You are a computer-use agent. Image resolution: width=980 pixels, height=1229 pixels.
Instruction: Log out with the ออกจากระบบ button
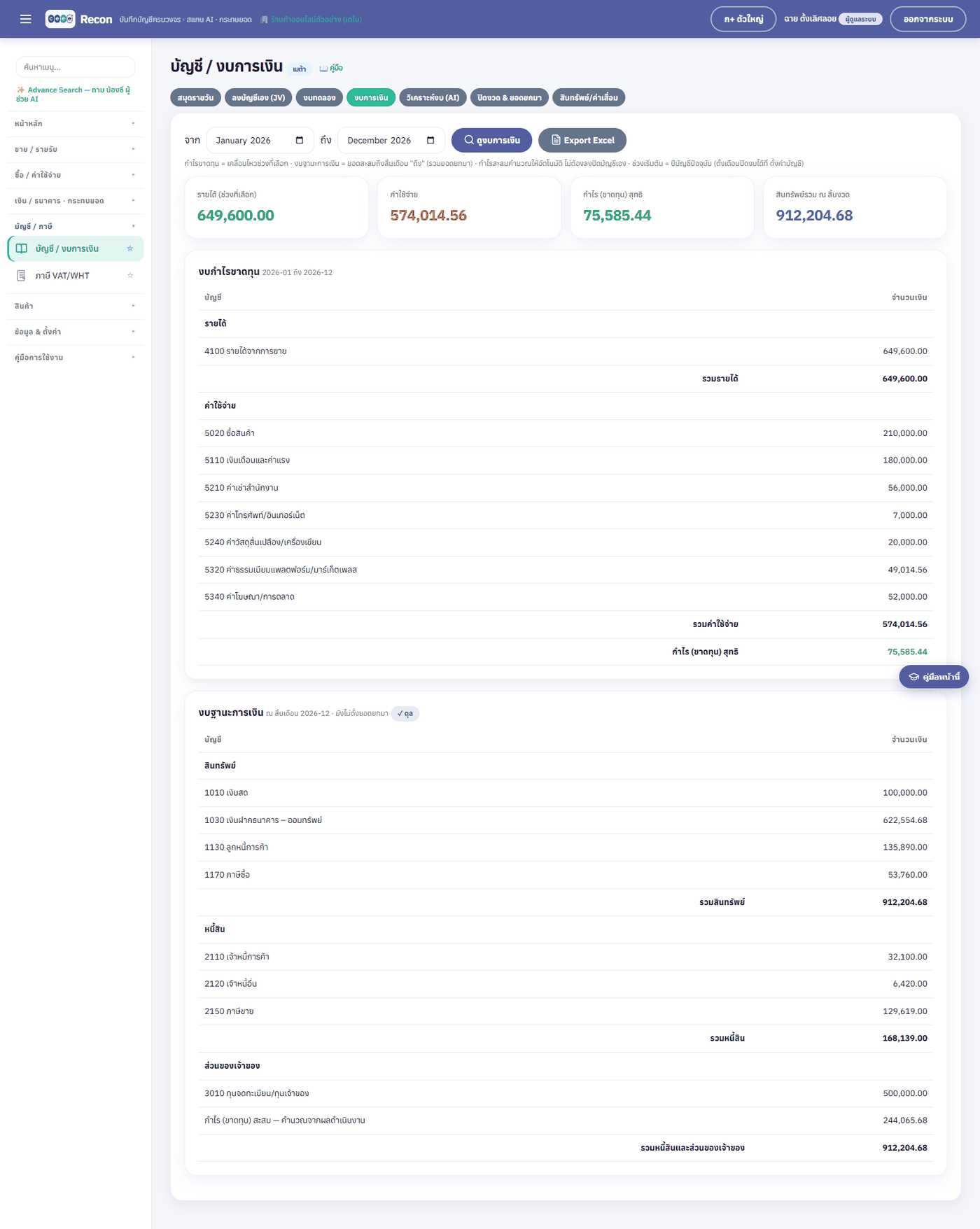pos(927,19)
